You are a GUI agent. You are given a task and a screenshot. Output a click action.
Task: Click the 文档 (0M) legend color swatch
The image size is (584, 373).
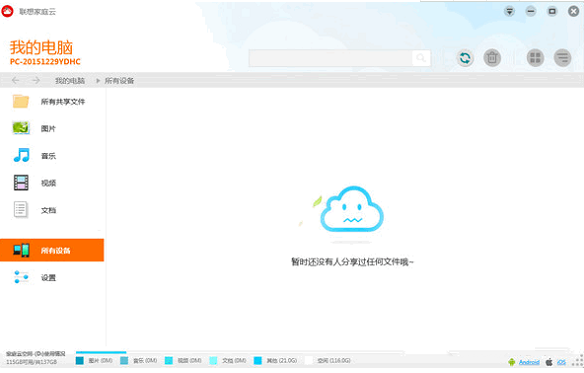point(213,361)
